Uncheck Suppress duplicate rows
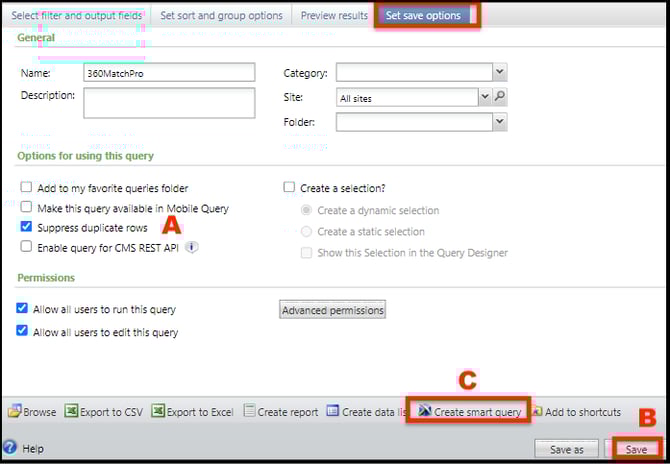 tap(25, 227)
